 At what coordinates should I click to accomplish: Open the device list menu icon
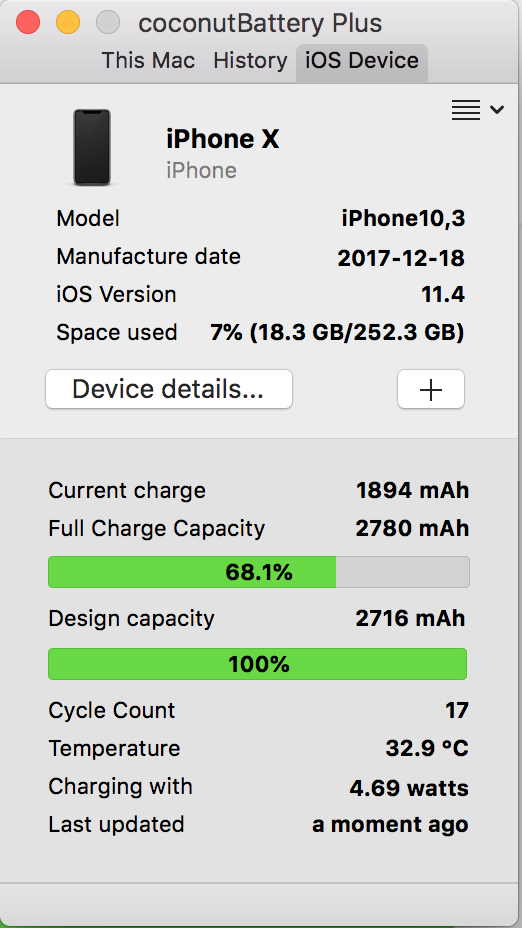(466, 110)
